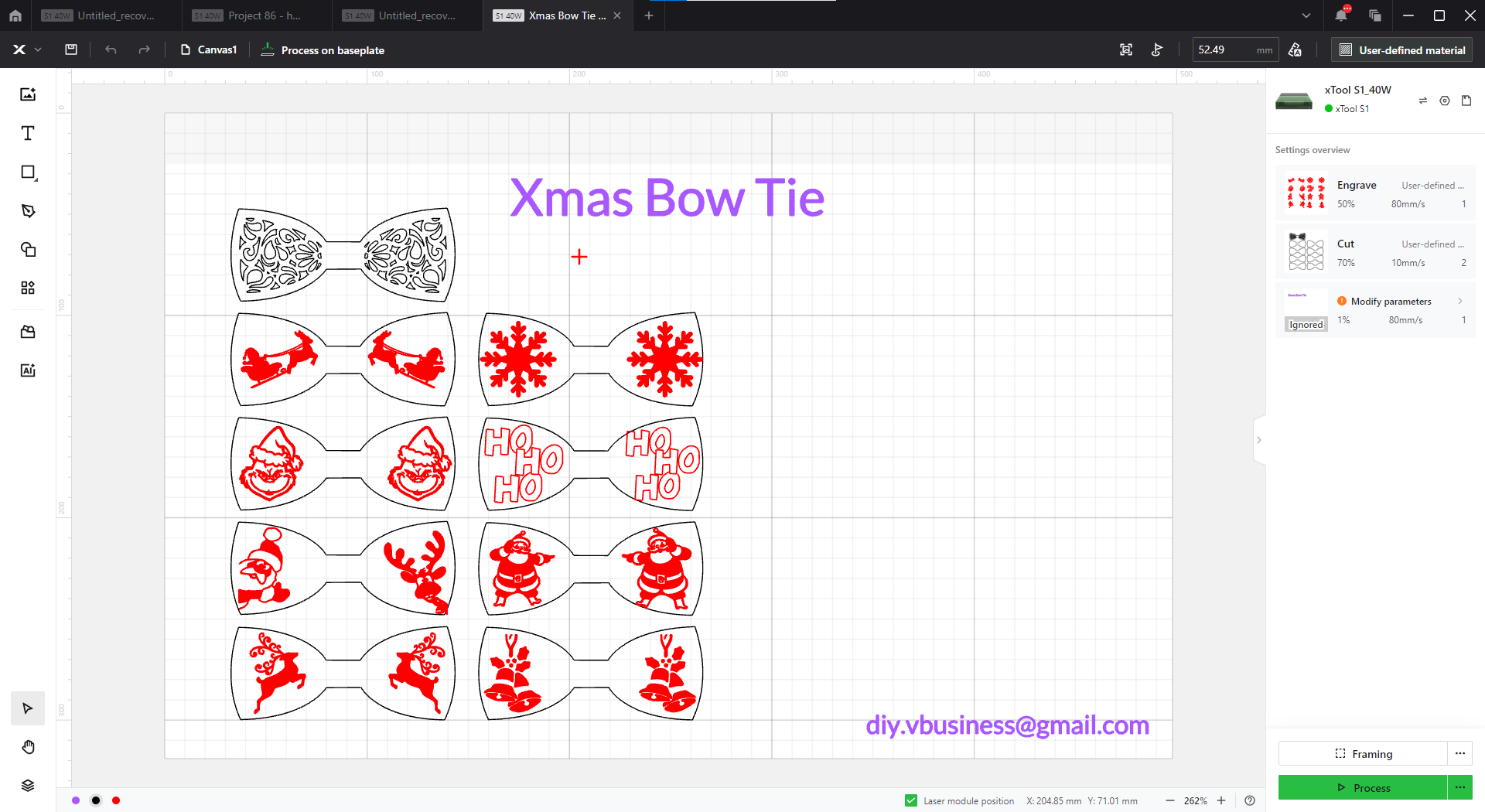Add a new project tab
This screenshot has height=812, width=1485.
[x=649, y=15]
